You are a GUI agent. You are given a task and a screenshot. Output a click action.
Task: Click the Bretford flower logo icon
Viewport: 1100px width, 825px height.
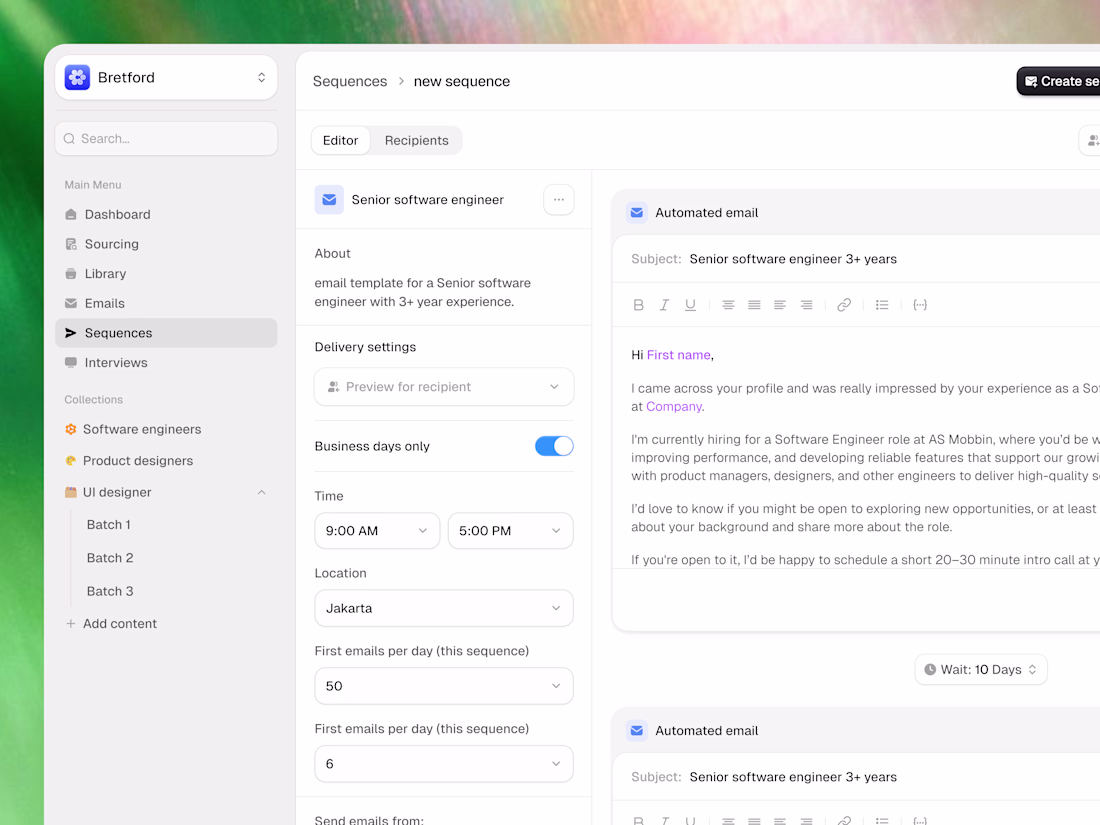[x=77, y=78]
